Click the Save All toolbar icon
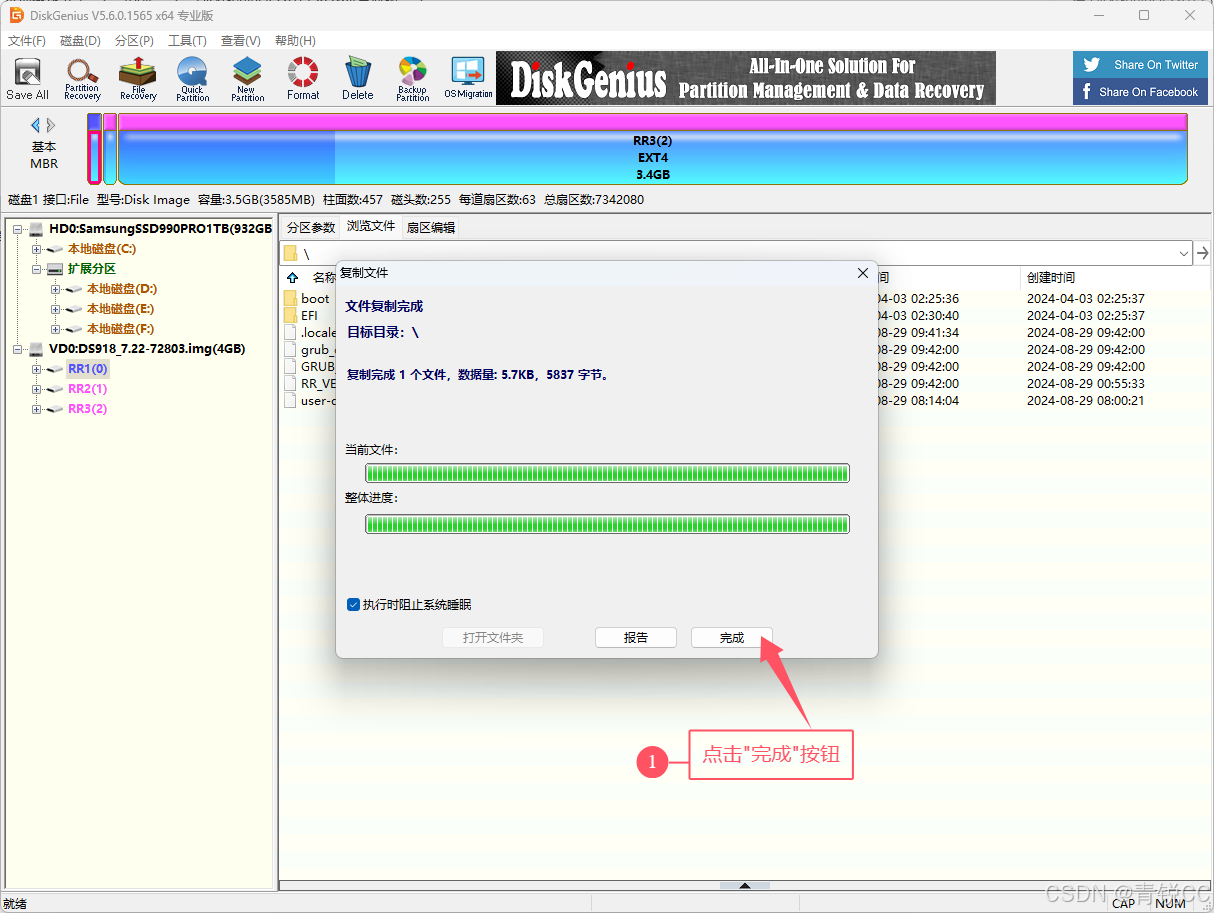Image resolution: width=1214 pixels, height=913 pixels. pos(27,78)
